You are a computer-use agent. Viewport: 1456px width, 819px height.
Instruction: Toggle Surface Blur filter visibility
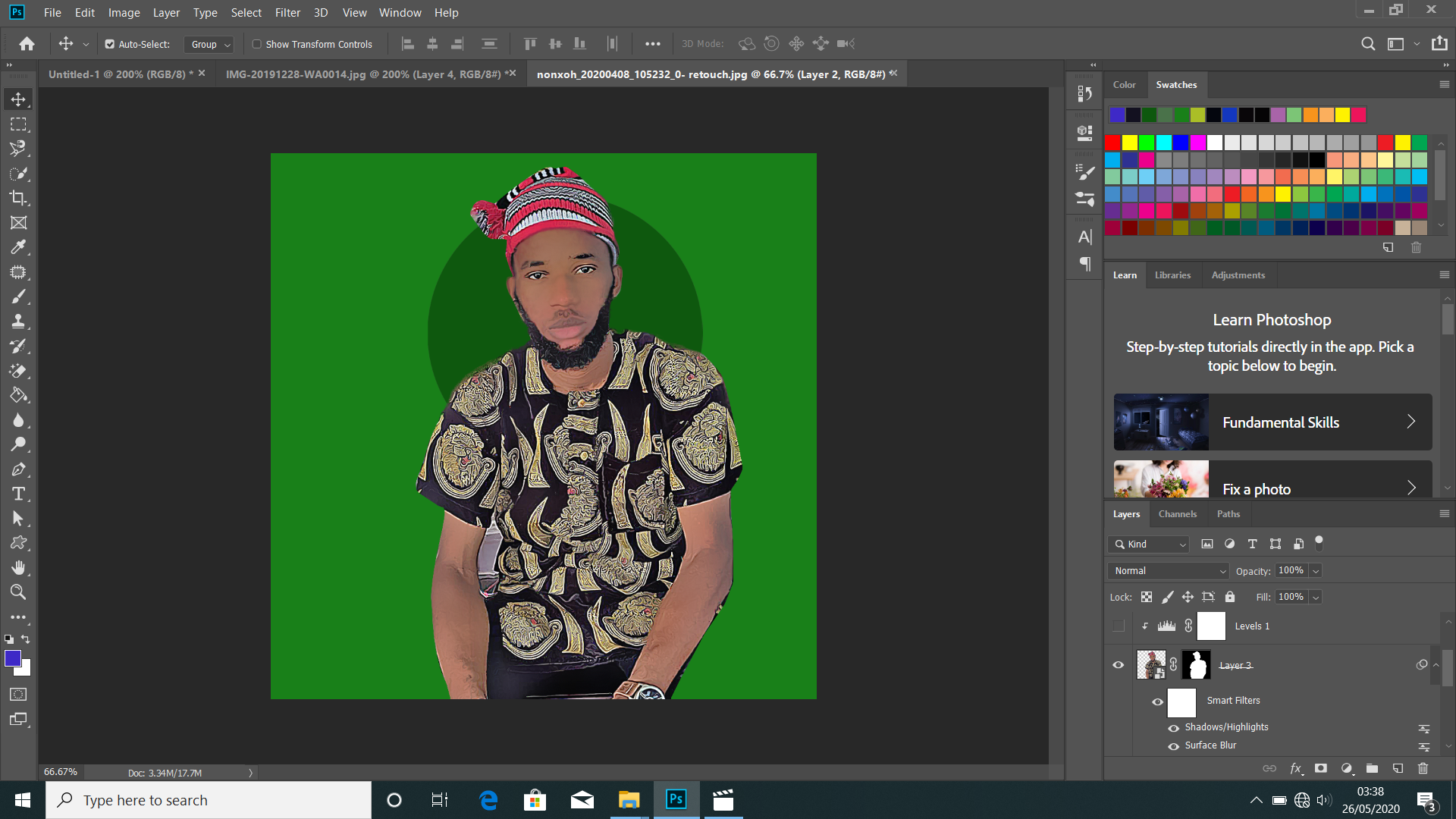[1174, 746]
